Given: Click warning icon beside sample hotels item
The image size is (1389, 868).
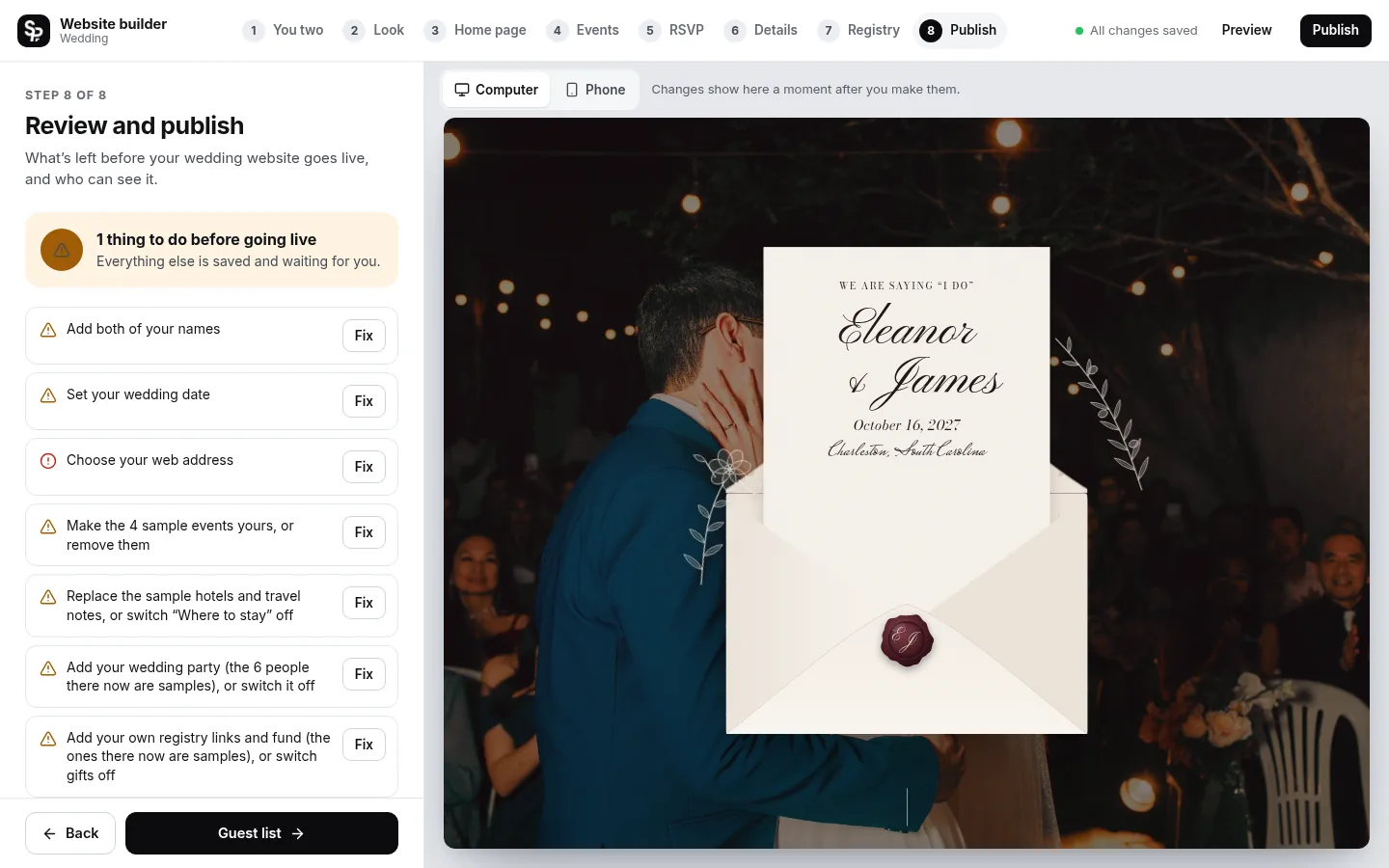Looking at the screenshot, I should (x=48, y=597).
